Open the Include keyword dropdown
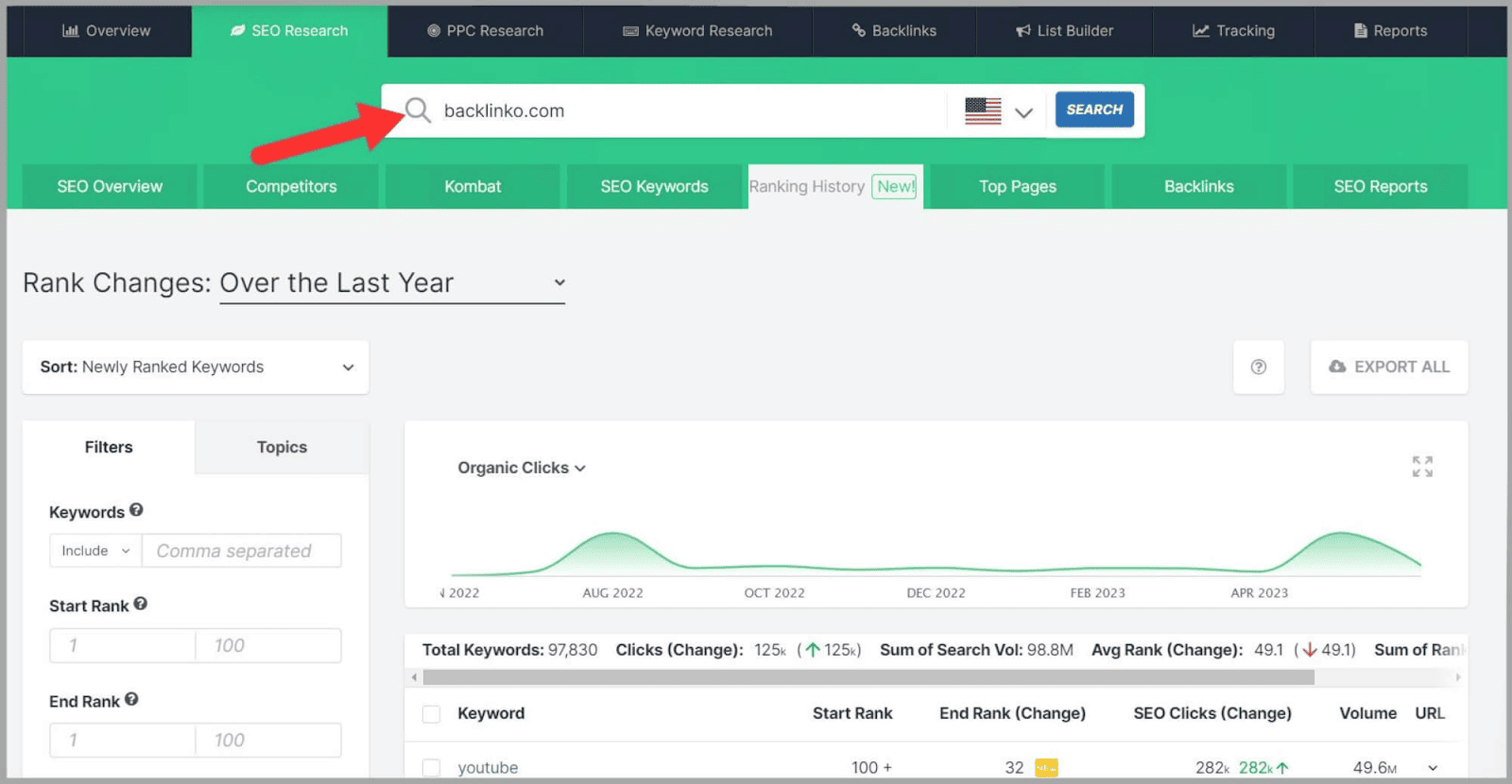1512x784 pixels. click(x=95, y=551)
